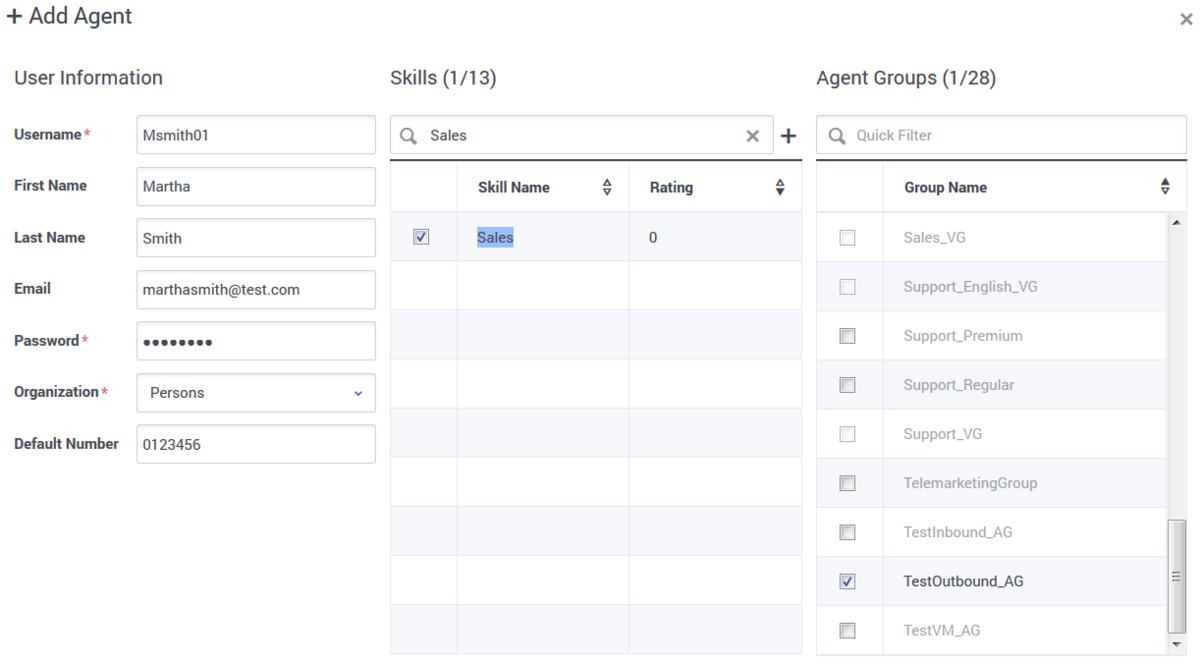Clear the Sales skill search text
The image size is (1200, 664).
[753, 136]
